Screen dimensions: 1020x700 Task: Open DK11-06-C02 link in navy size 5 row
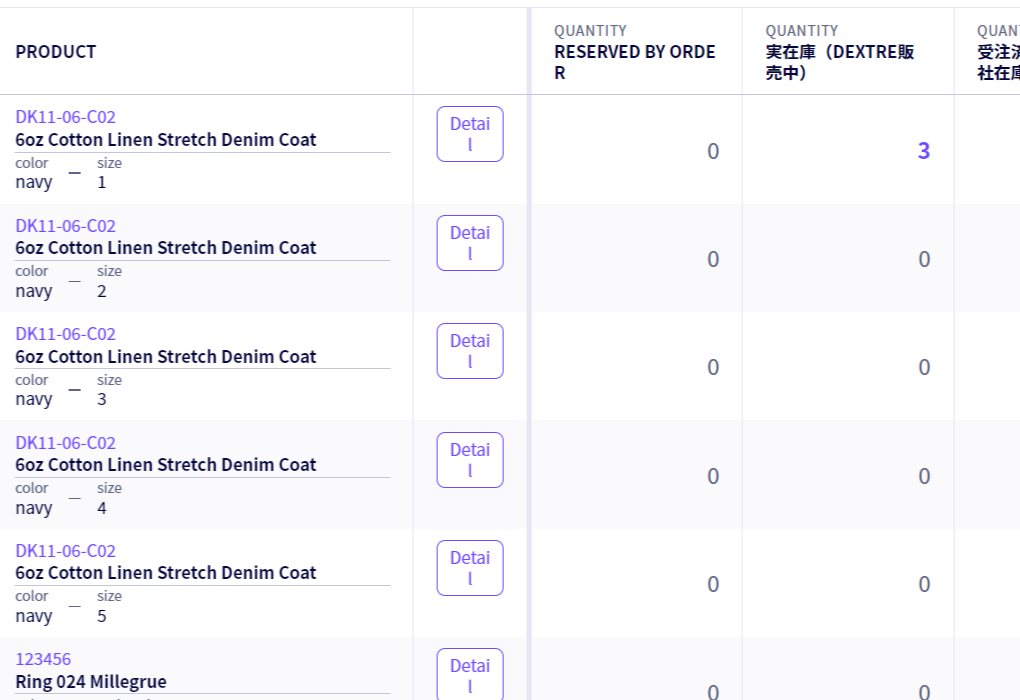click(66, 551)
